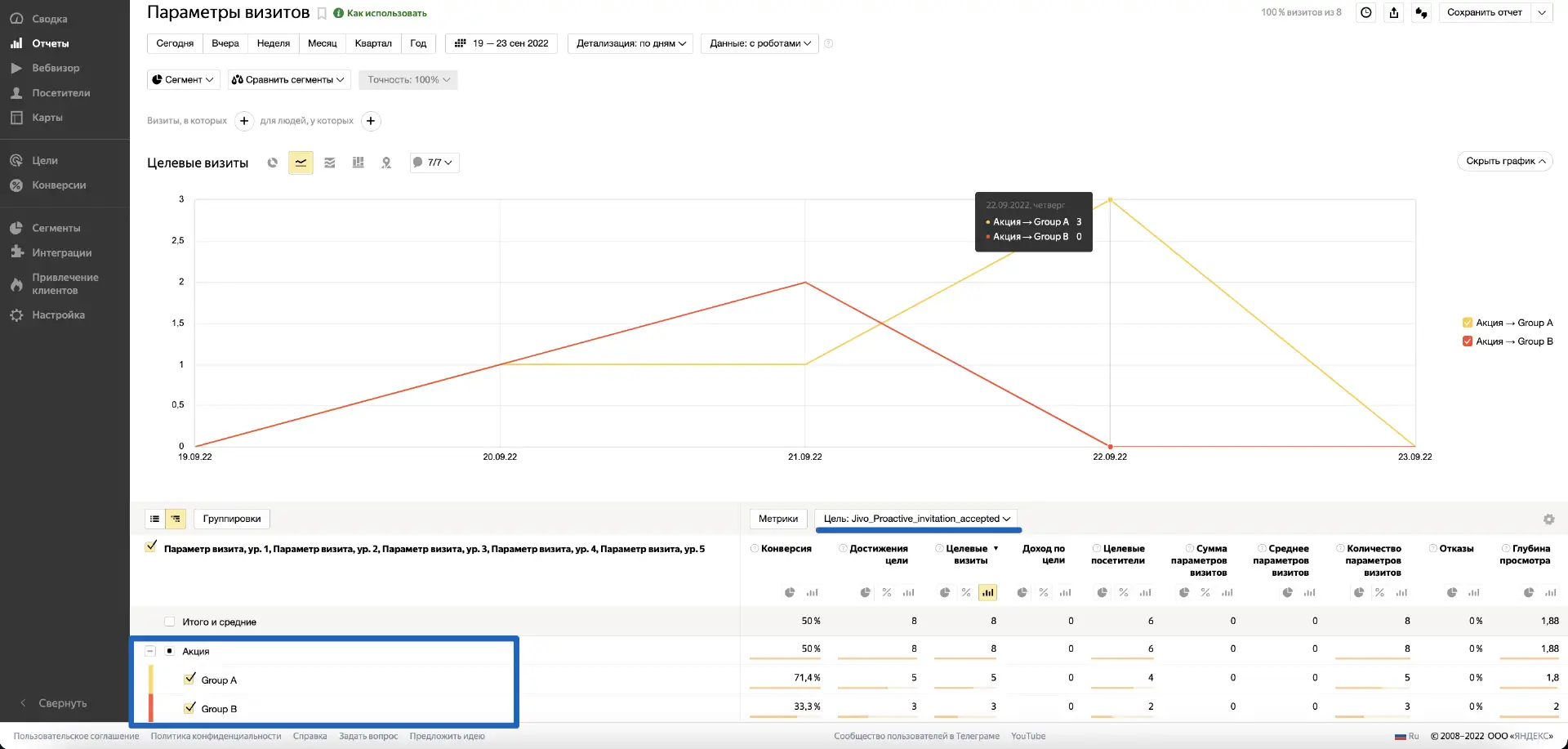The height and width of the screenshot is (749, 1568).
Task: Open the date range 19 — 23 сен 2022
Action: [501, 43]
